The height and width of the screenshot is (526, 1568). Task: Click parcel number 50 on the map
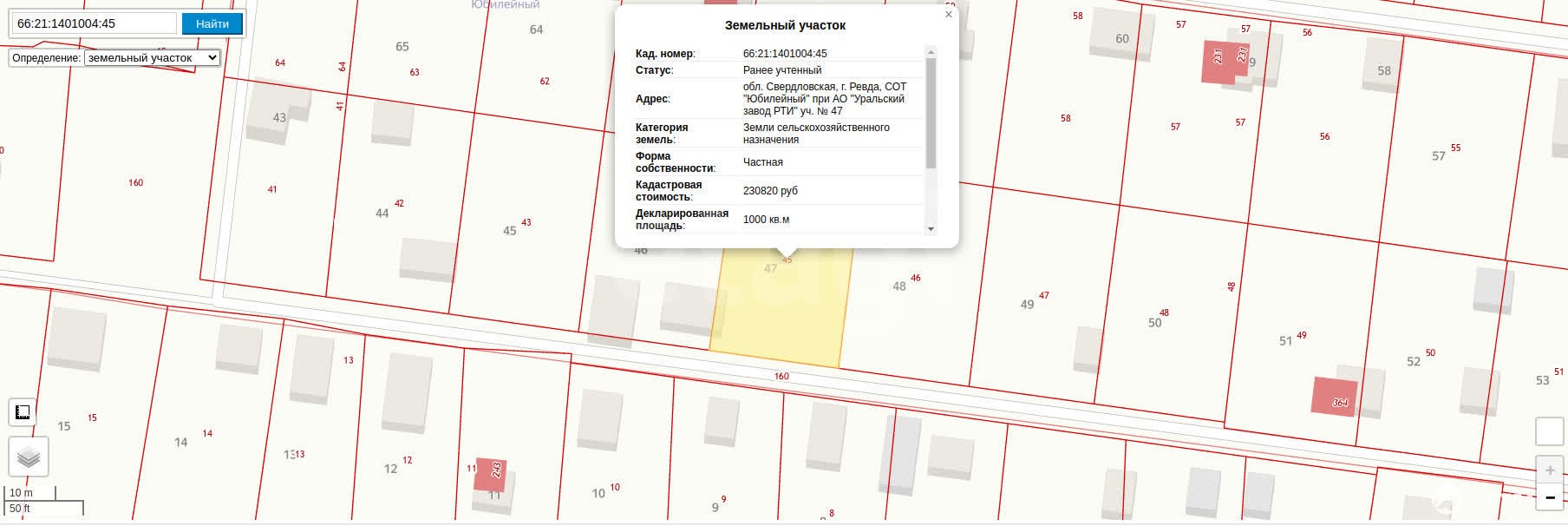(x=1154, y=323)
